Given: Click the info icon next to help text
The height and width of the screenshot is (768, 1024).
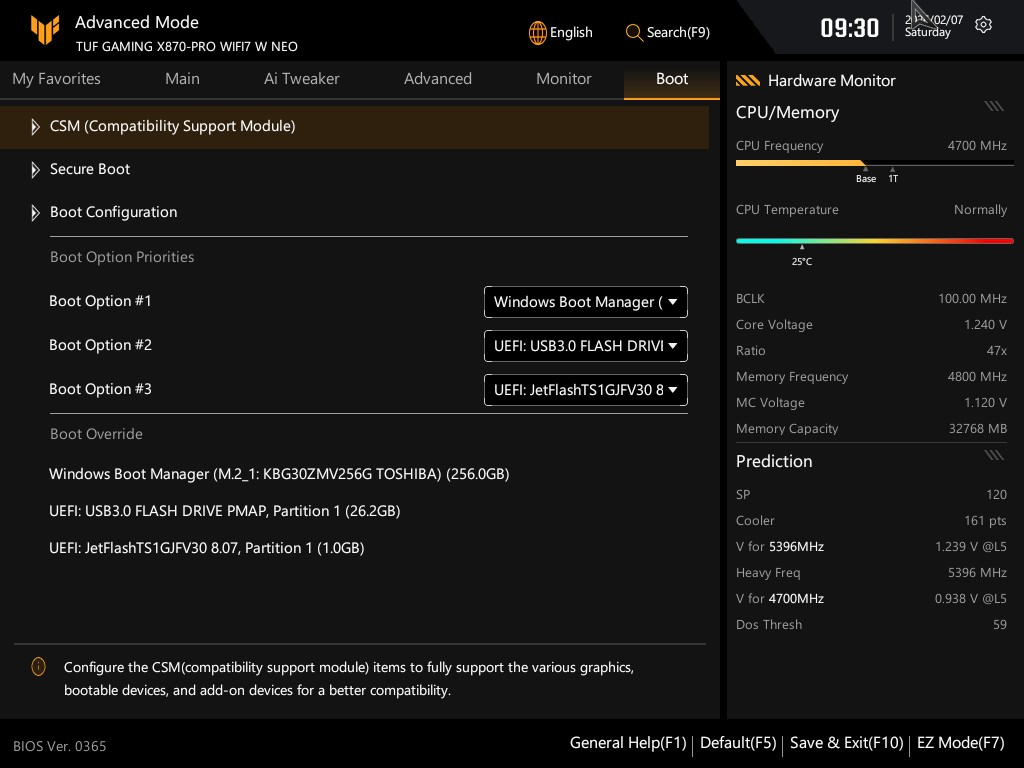Looking at the screenshot, I should (x=39, y=667).
